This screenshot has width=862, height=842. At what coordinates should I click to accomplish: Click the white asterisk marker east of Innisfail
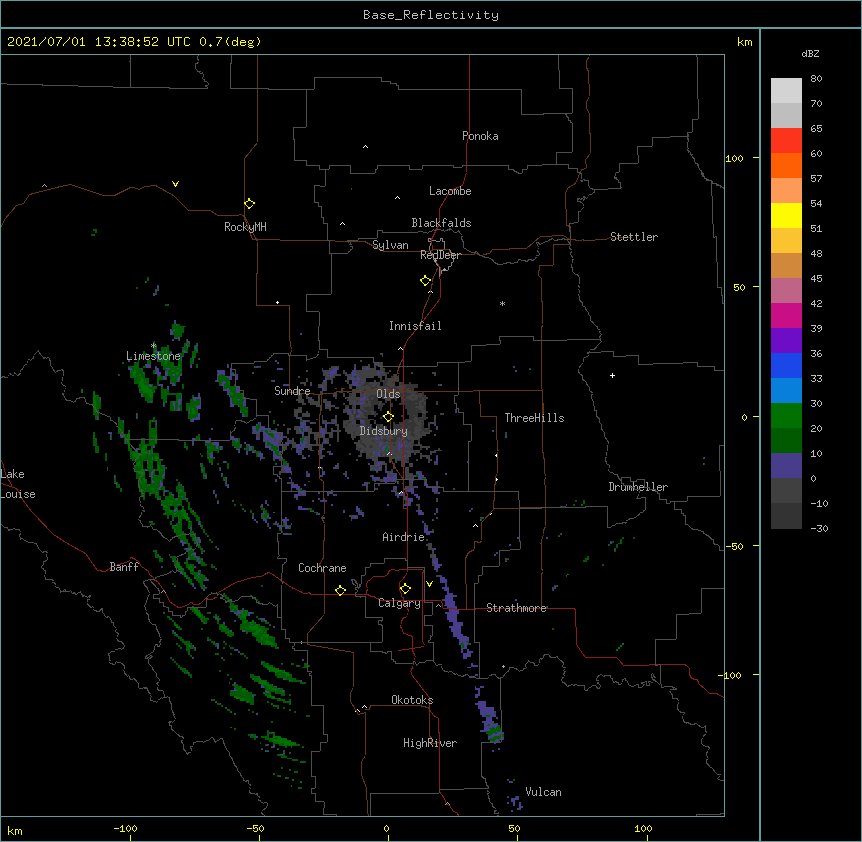502,303
